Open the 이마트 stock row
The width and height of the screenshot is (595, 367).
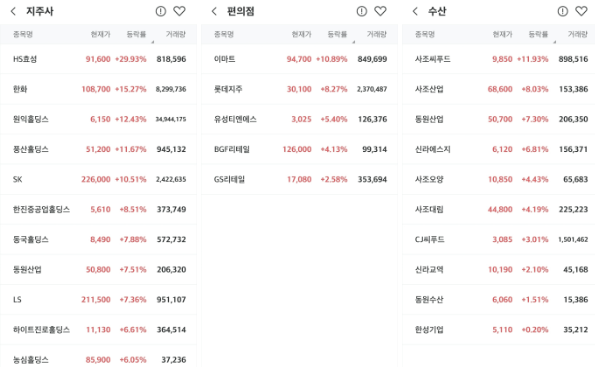[299, 59]
